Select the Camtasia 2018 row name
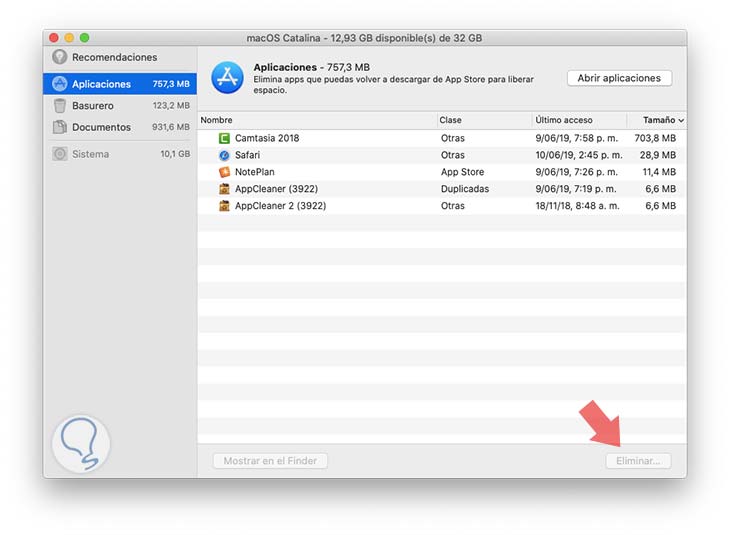Image resolution: width=730 pixels, height=535 pixels. [267, 138]
